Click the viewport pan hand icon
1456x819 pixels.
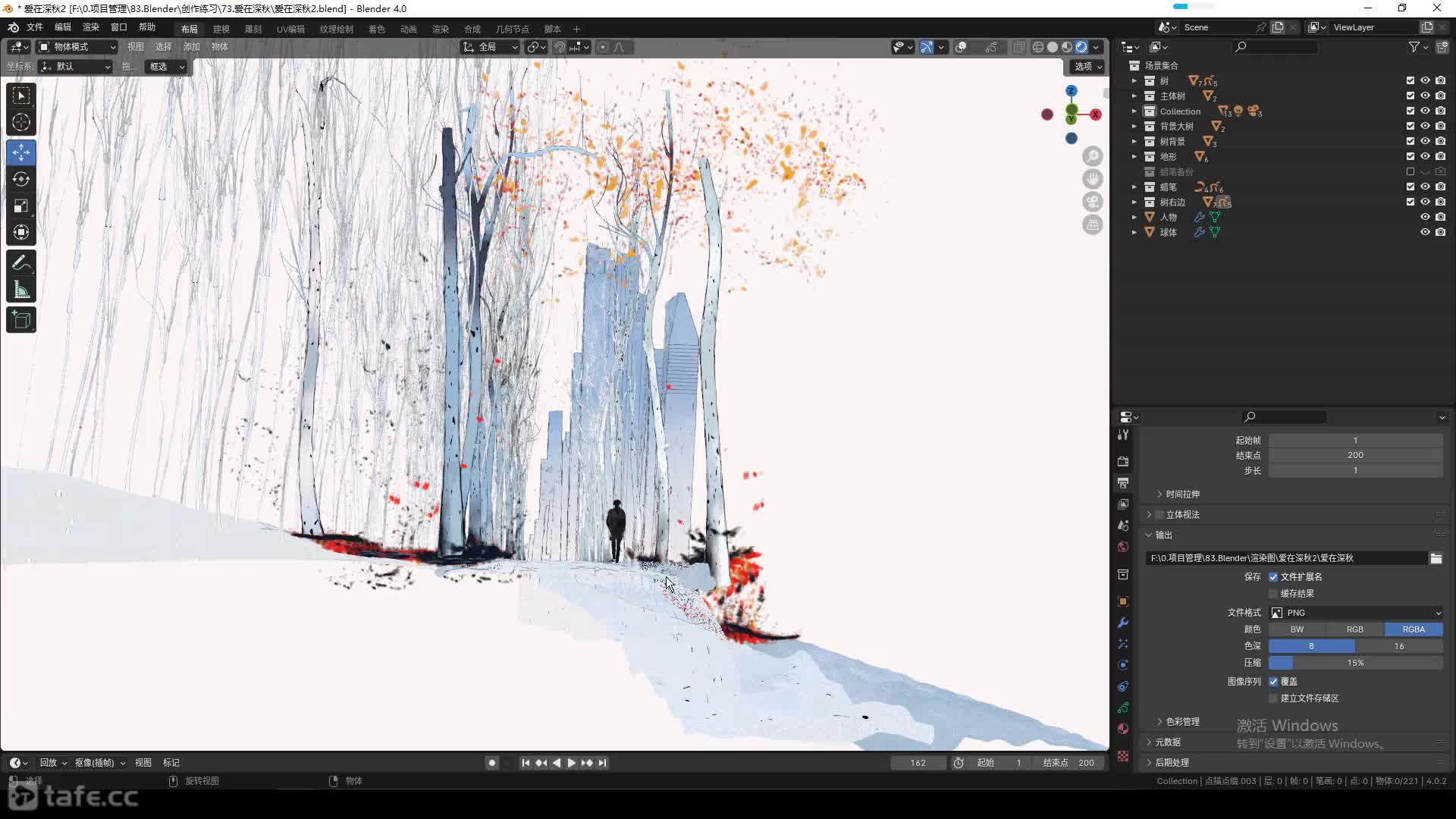[x=1093, y=179]
